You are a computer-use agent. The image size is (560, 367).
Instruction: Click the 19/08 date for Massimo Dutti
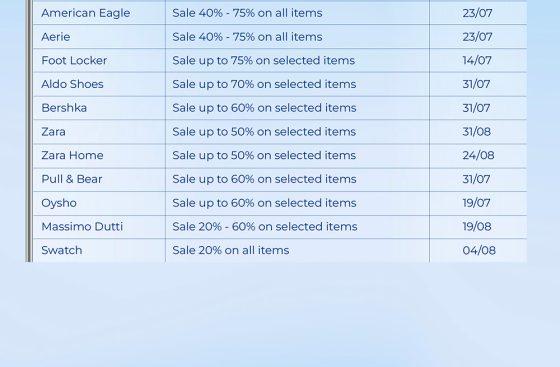click(x=477, y=226)
